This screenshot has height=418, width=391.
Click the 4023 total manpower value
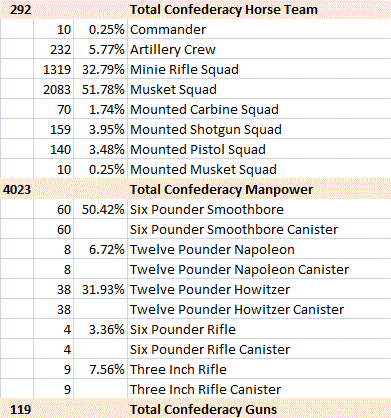tap(17, 189)
